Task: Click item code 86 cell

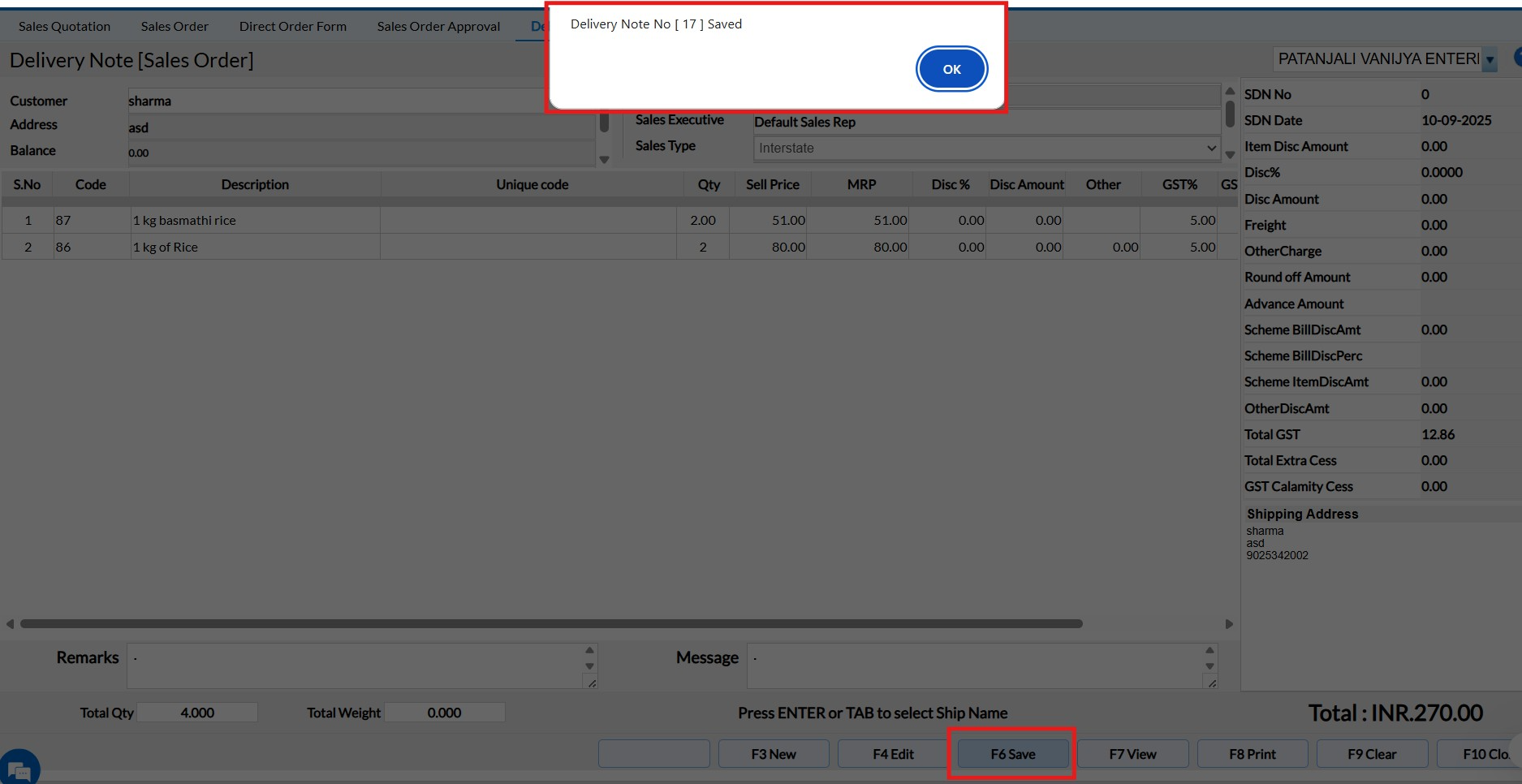Action: coord(91,247)
